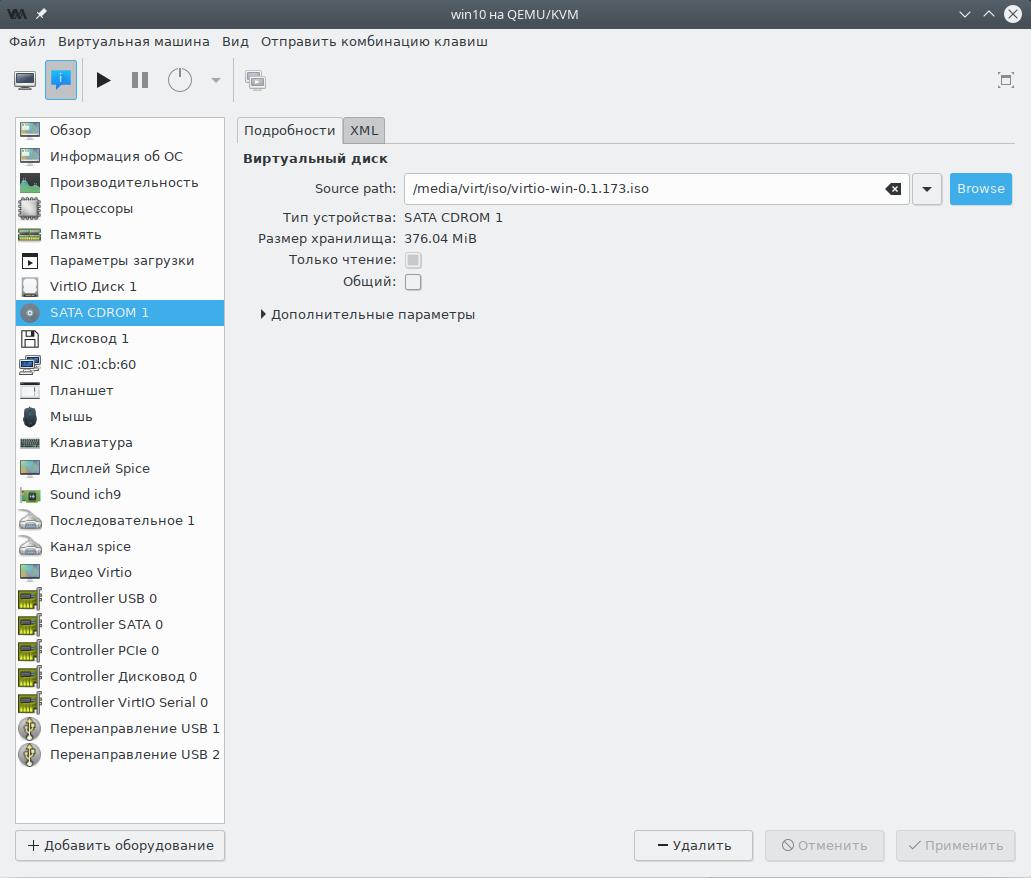Open the shutdown options dropdown arrow
This screenshot has width=1031, height=878.
(x=215, y=80)
